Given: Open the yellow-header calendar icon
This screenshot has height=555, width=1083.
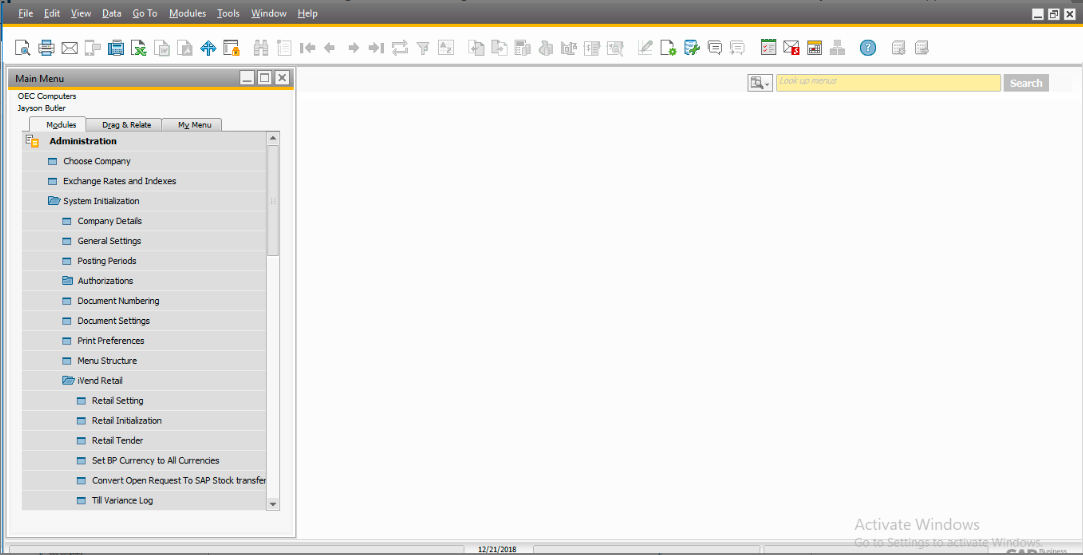Looking at the screenshot, I should 814,48.
